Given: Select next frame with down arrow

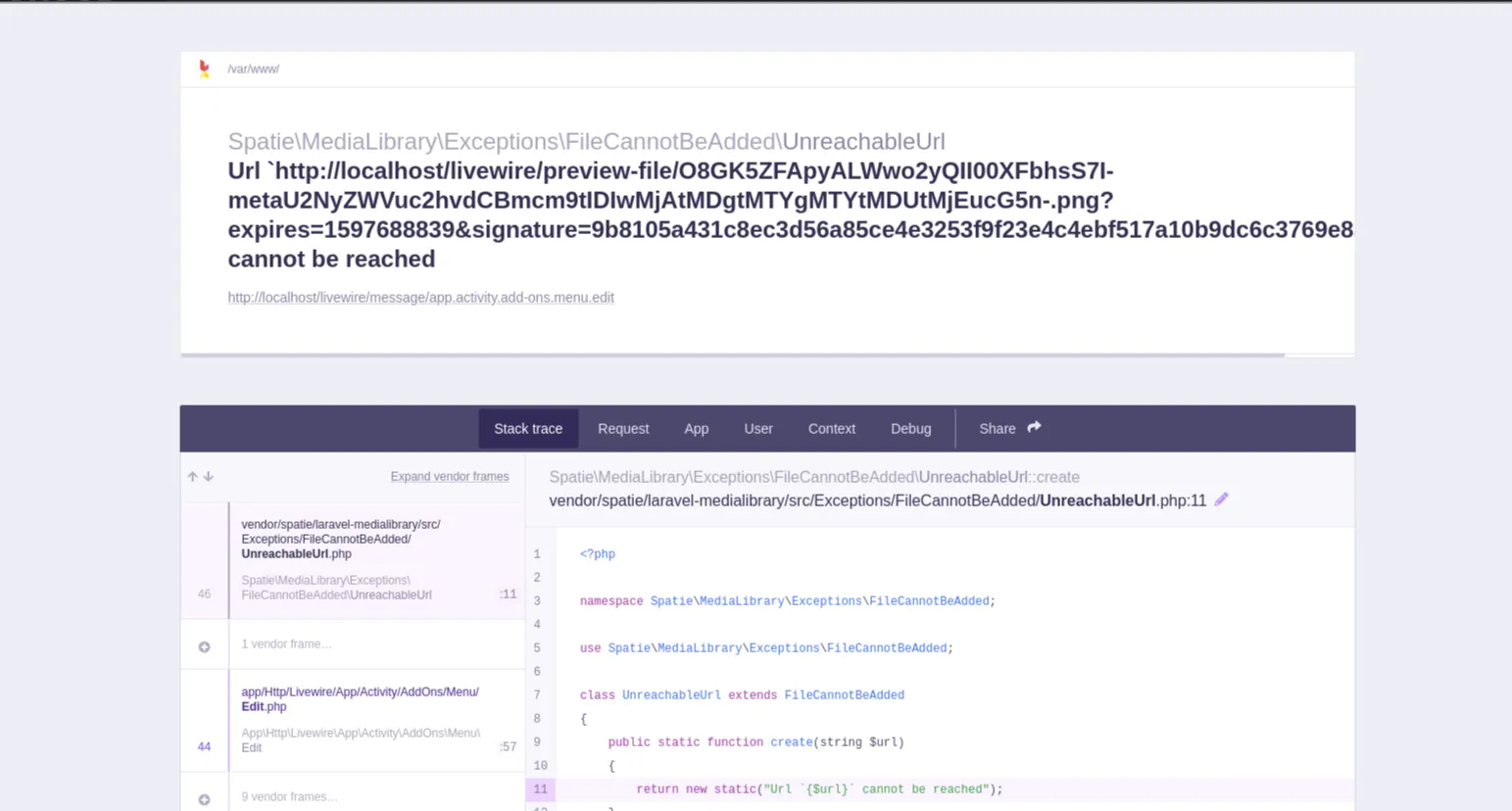Looking at the screenshot, I should (209, 477).
